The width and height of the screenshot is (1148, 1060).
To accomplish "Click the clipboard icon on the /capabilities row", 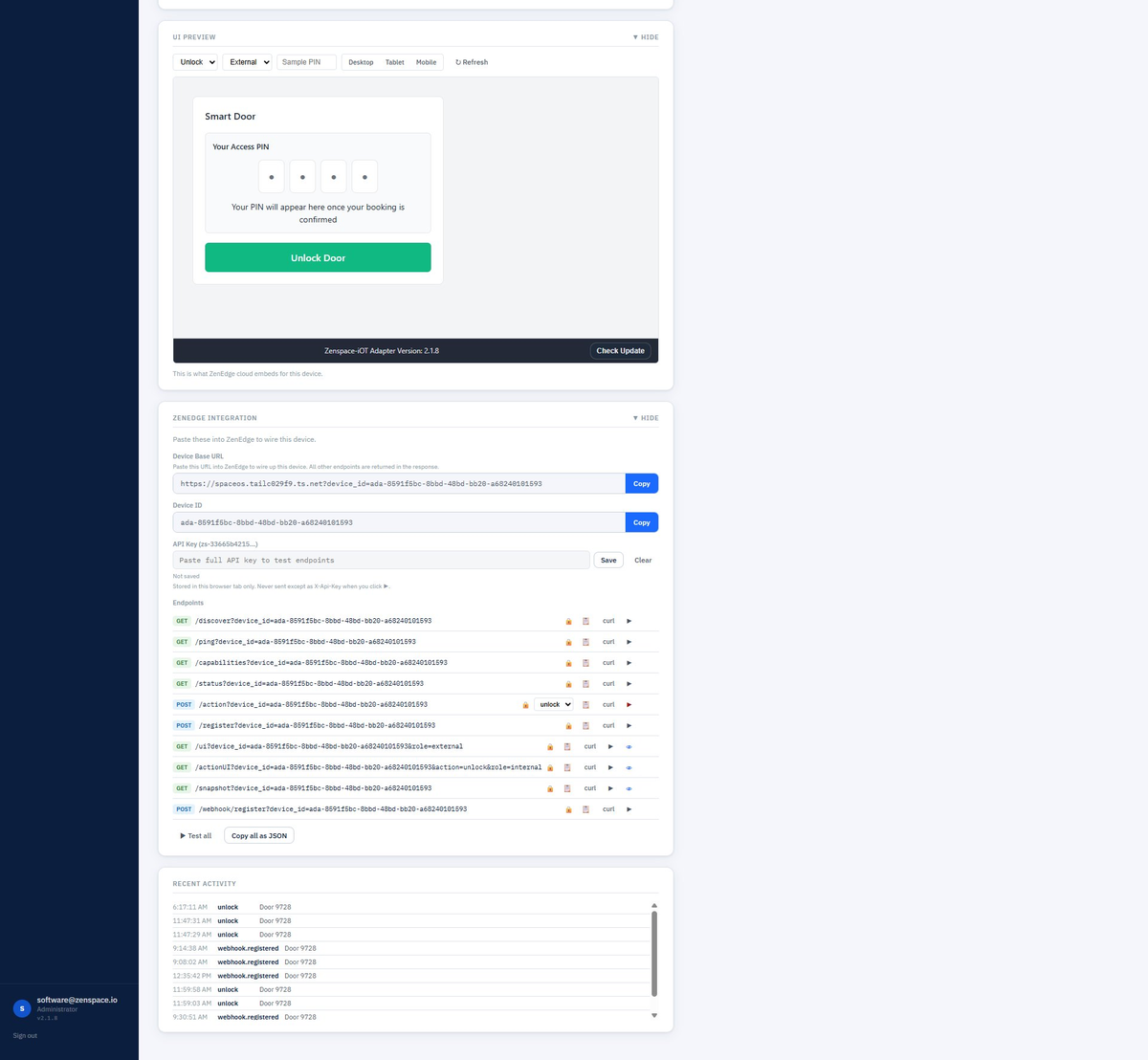I will [x=585, y=663].
